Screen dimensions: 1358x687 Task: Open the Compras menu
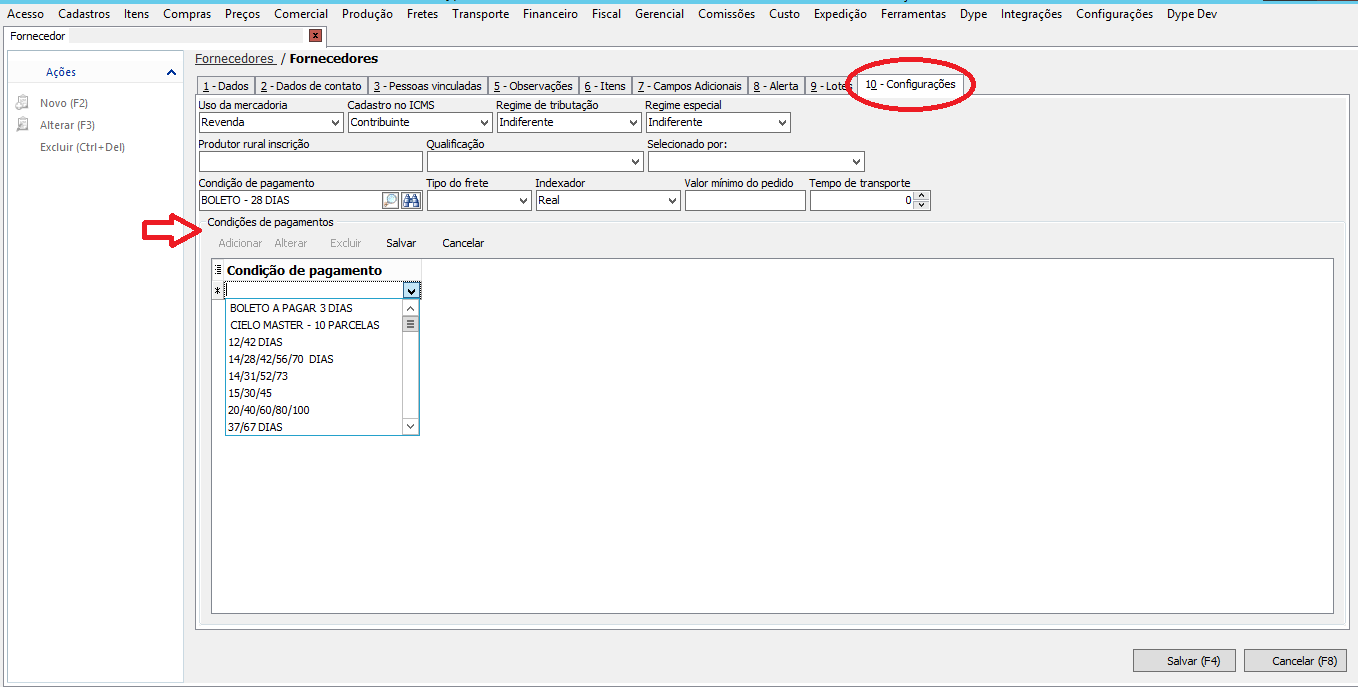click(x=187, y=14)
